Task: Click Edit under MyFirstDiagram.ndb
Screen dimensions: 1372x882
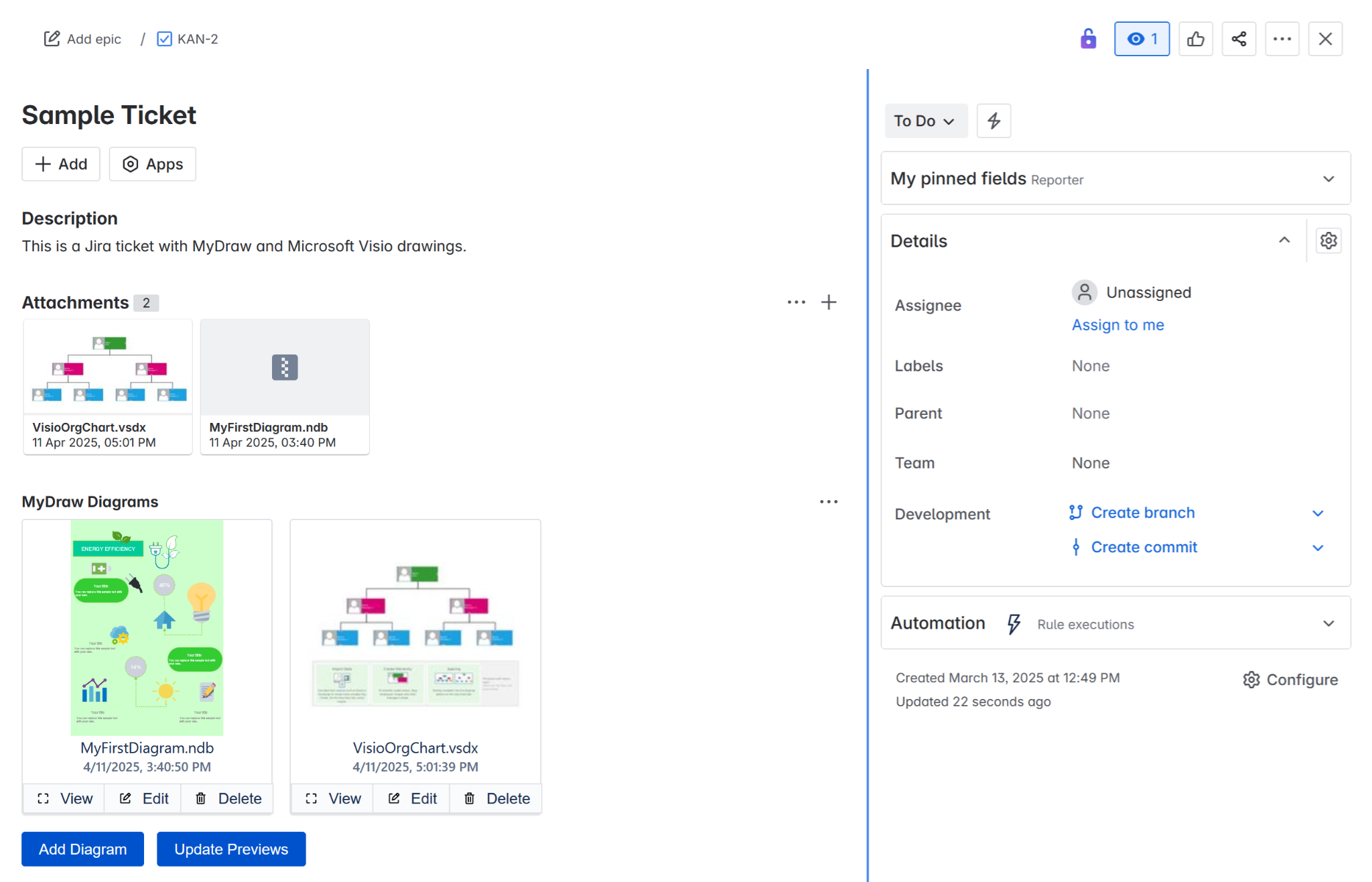Action: (142, 798)
